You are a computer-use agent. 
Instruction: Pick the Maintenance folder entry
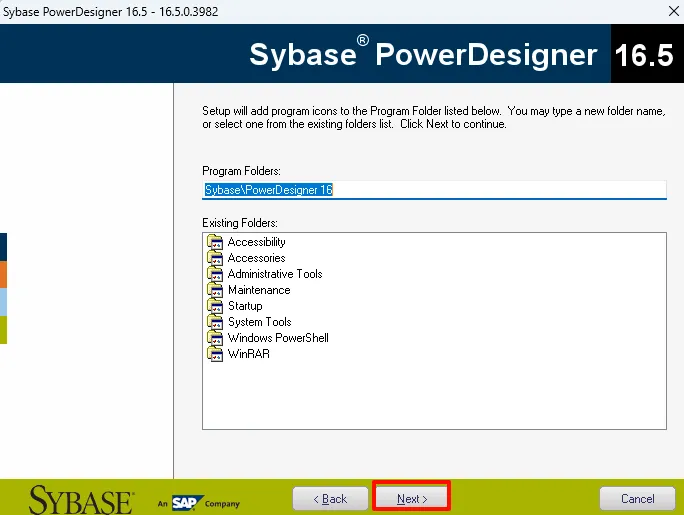(259, 290)
